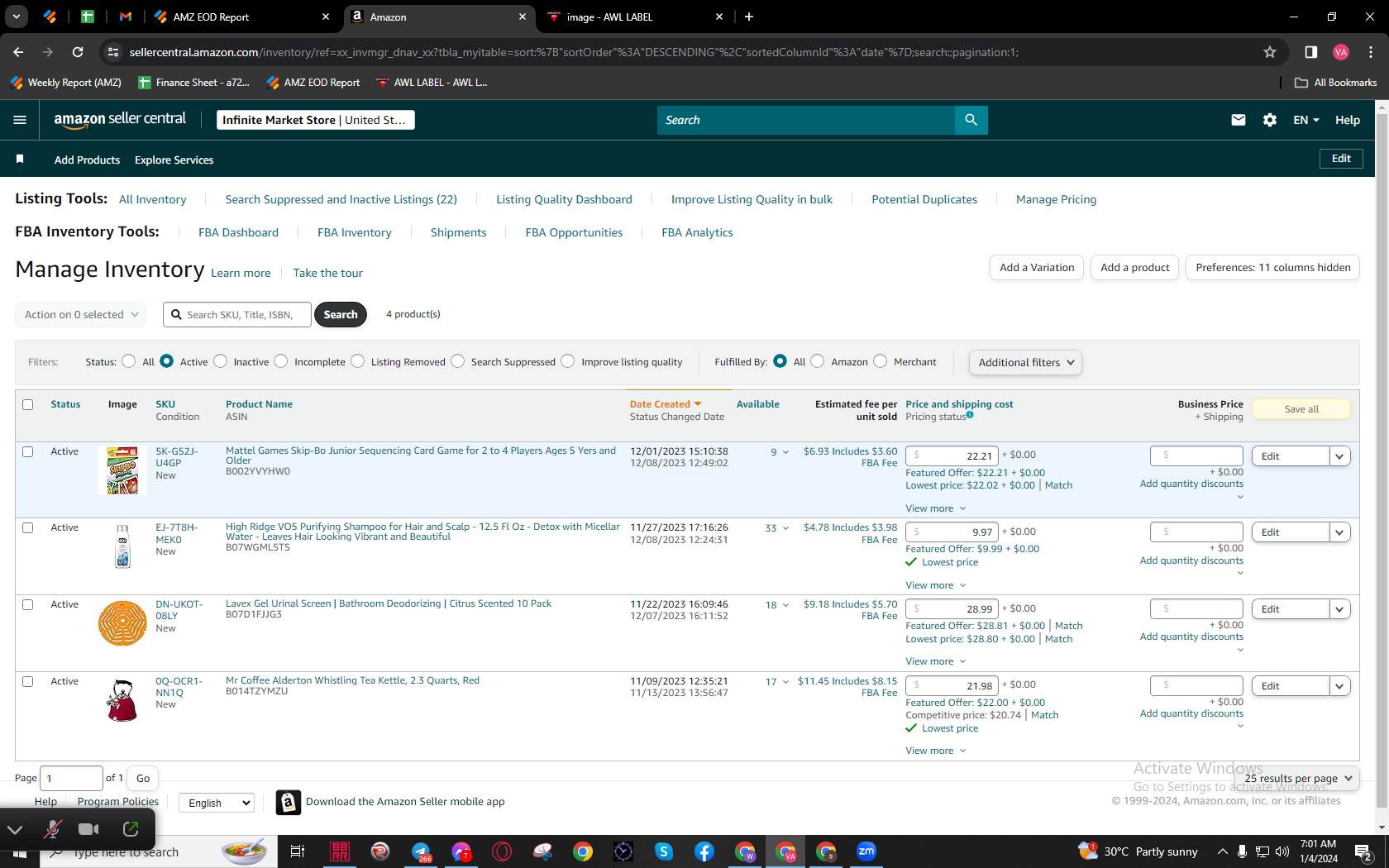Open the Action on 0 selected dropdown

(x=81, y=315)
